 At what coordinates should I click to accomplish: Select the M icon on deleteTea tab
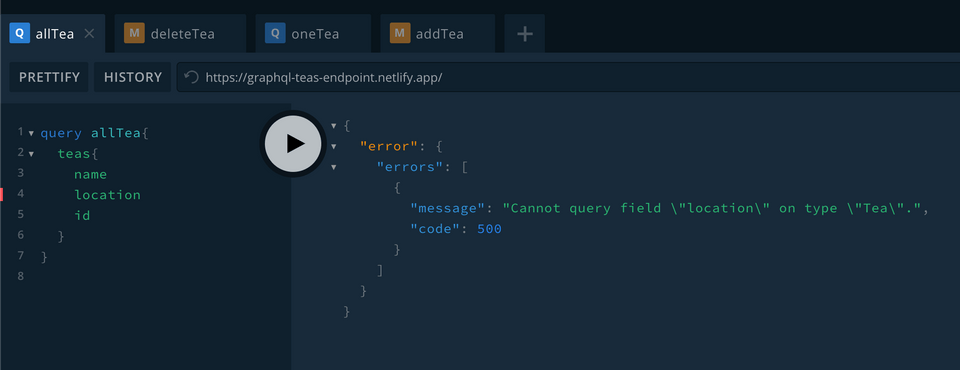click(134, 33)
